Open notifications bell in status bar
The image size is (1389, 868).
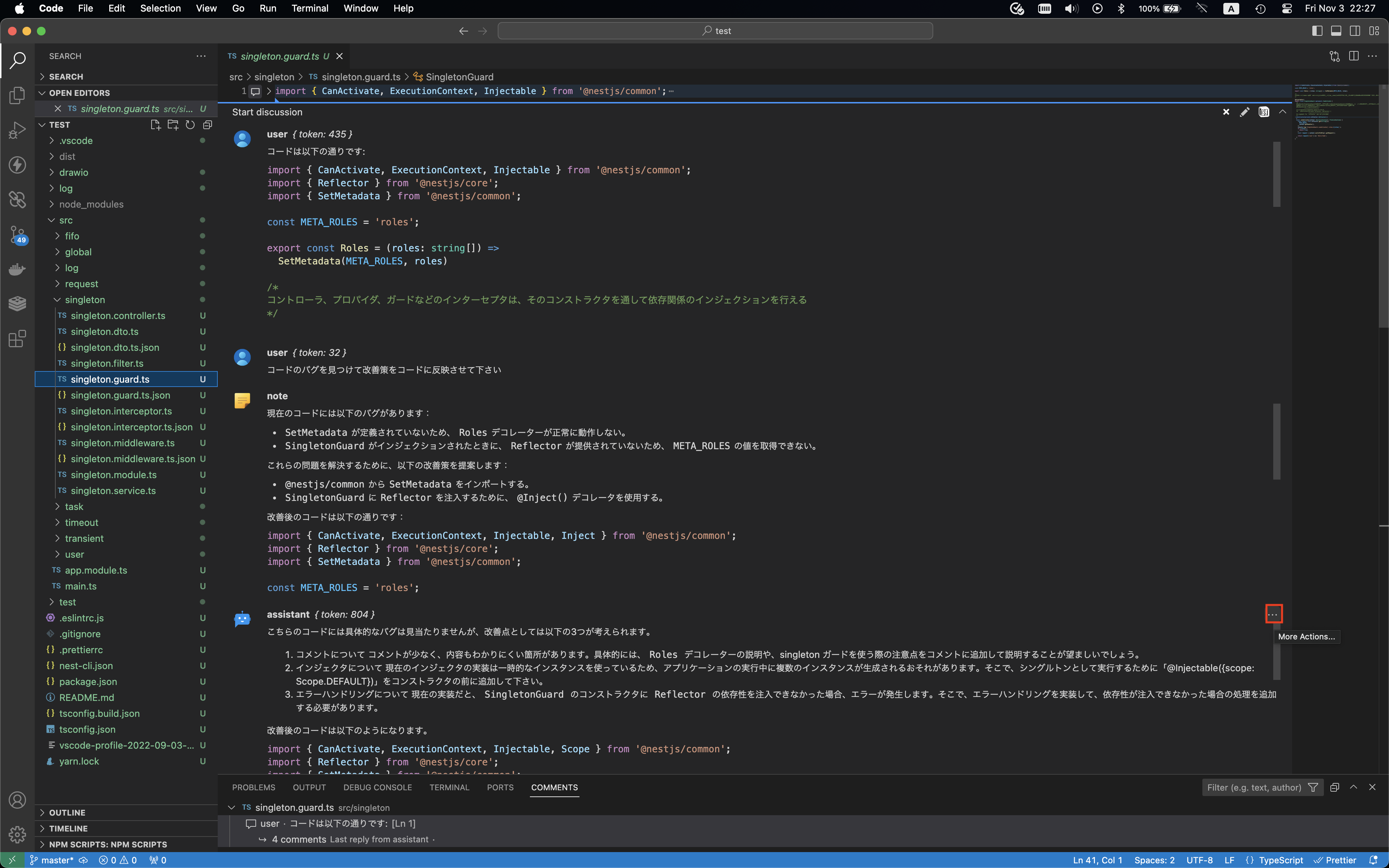(1373, 860)
